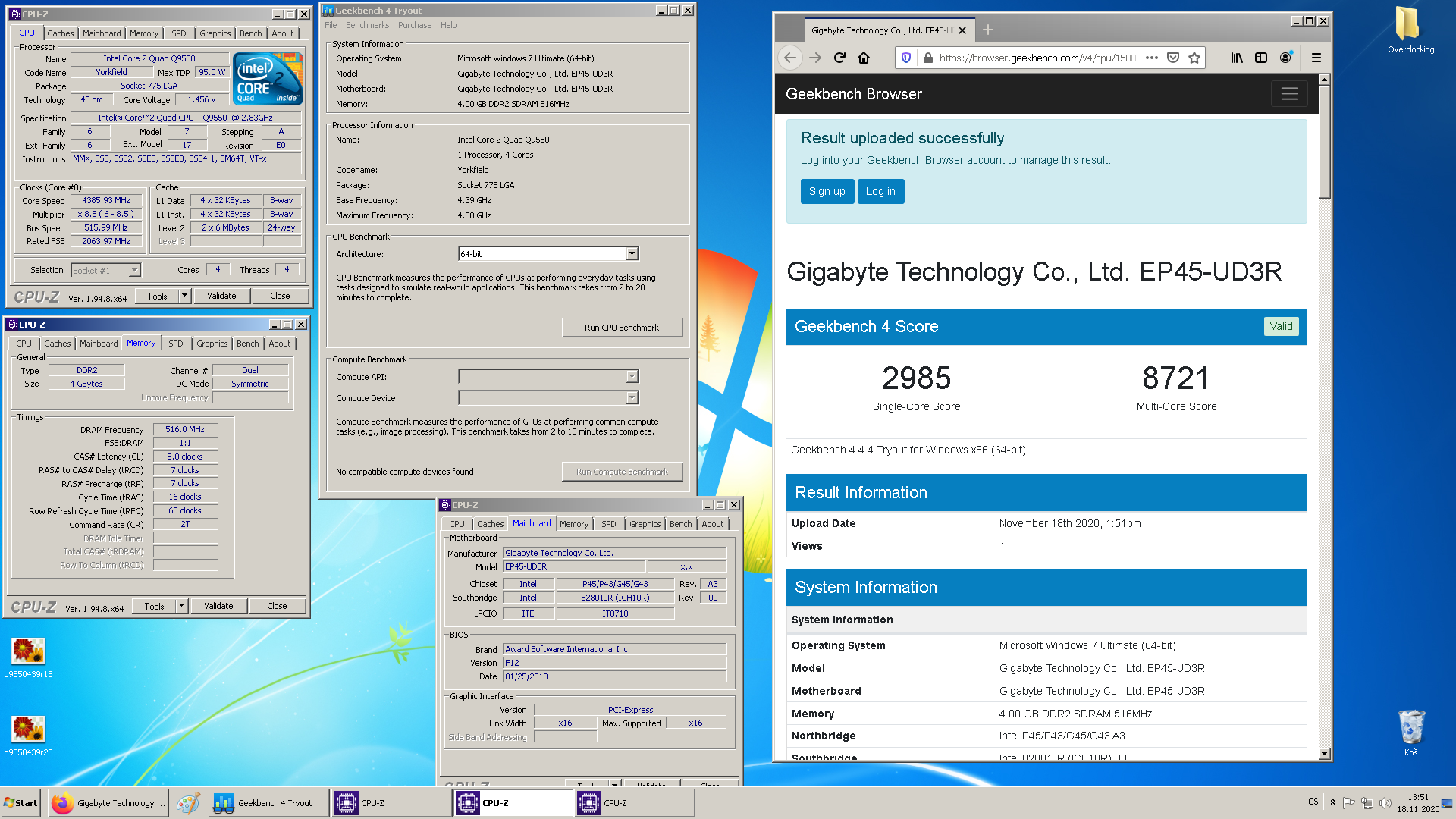Click Single-Core Score 2985
This screenshot has height=819, width=1456.
(916, 378)
